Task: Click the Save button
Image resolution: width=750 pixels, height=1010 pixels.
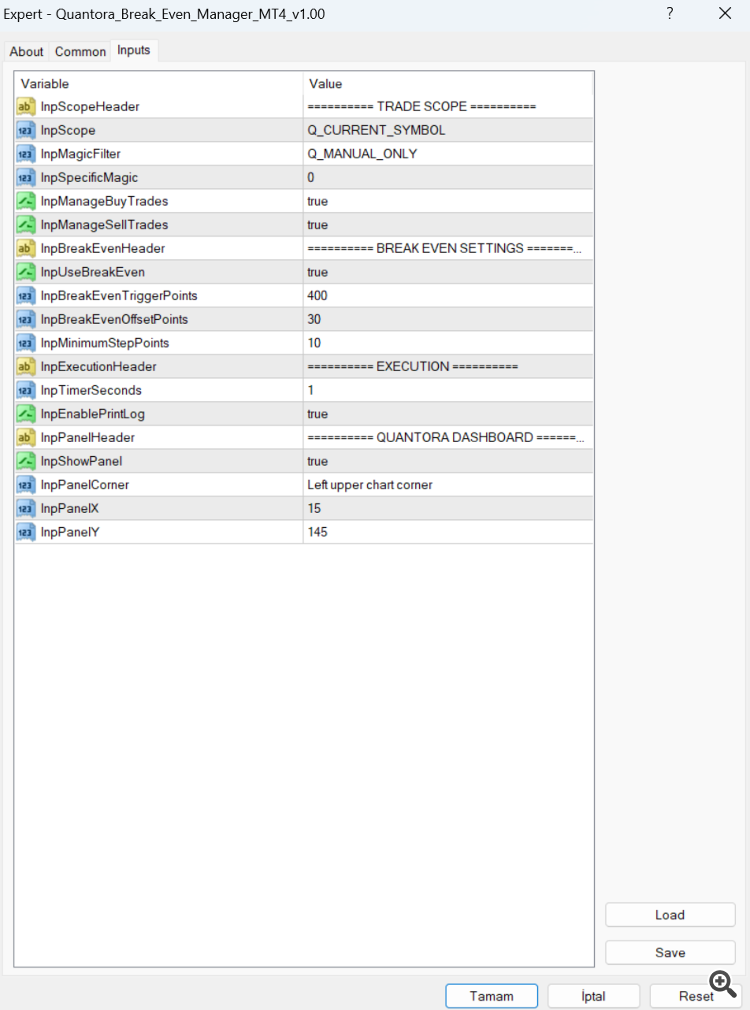Action: 670,953
